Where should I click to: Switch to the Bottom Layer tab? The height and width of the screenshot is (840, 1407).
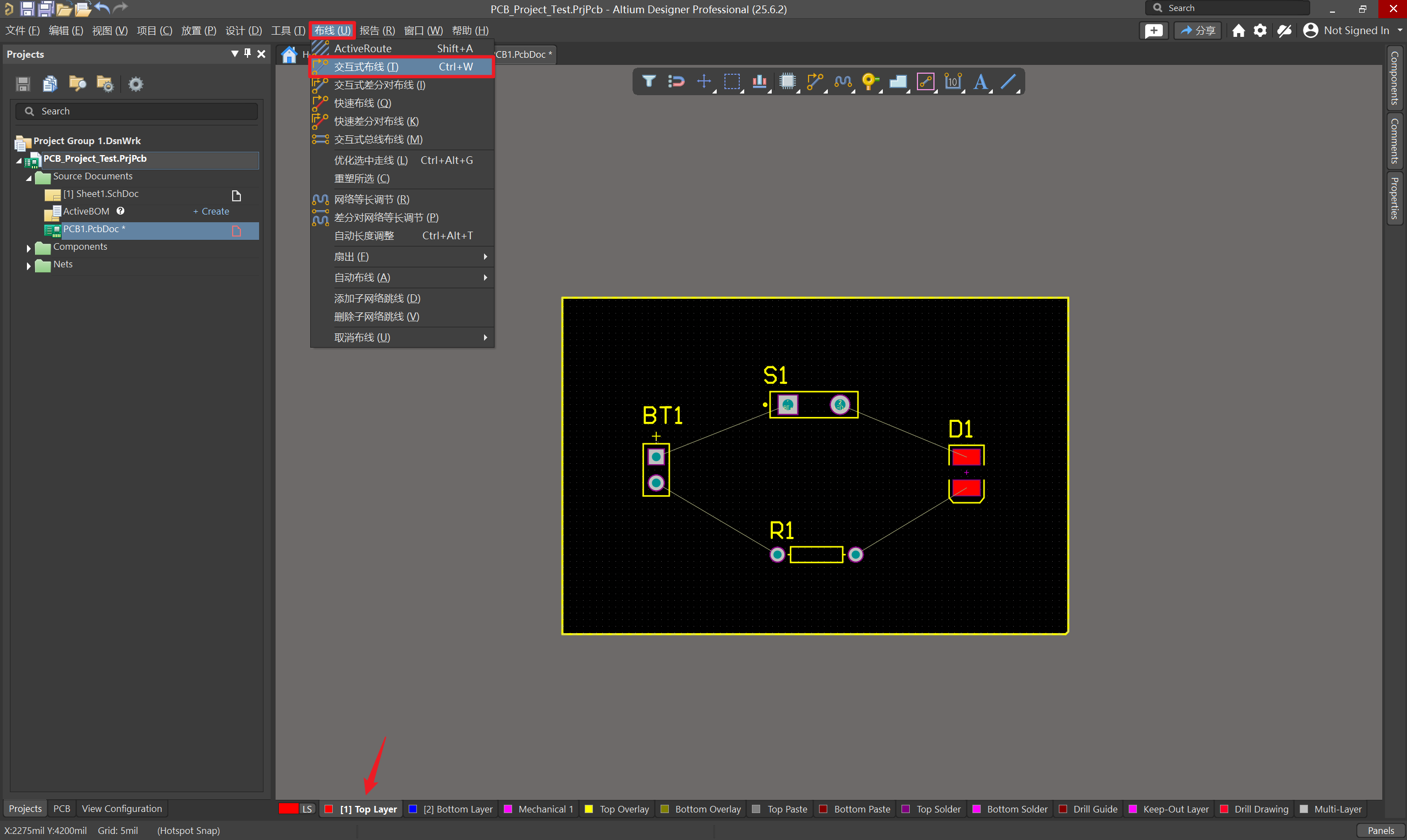[457, 809]
